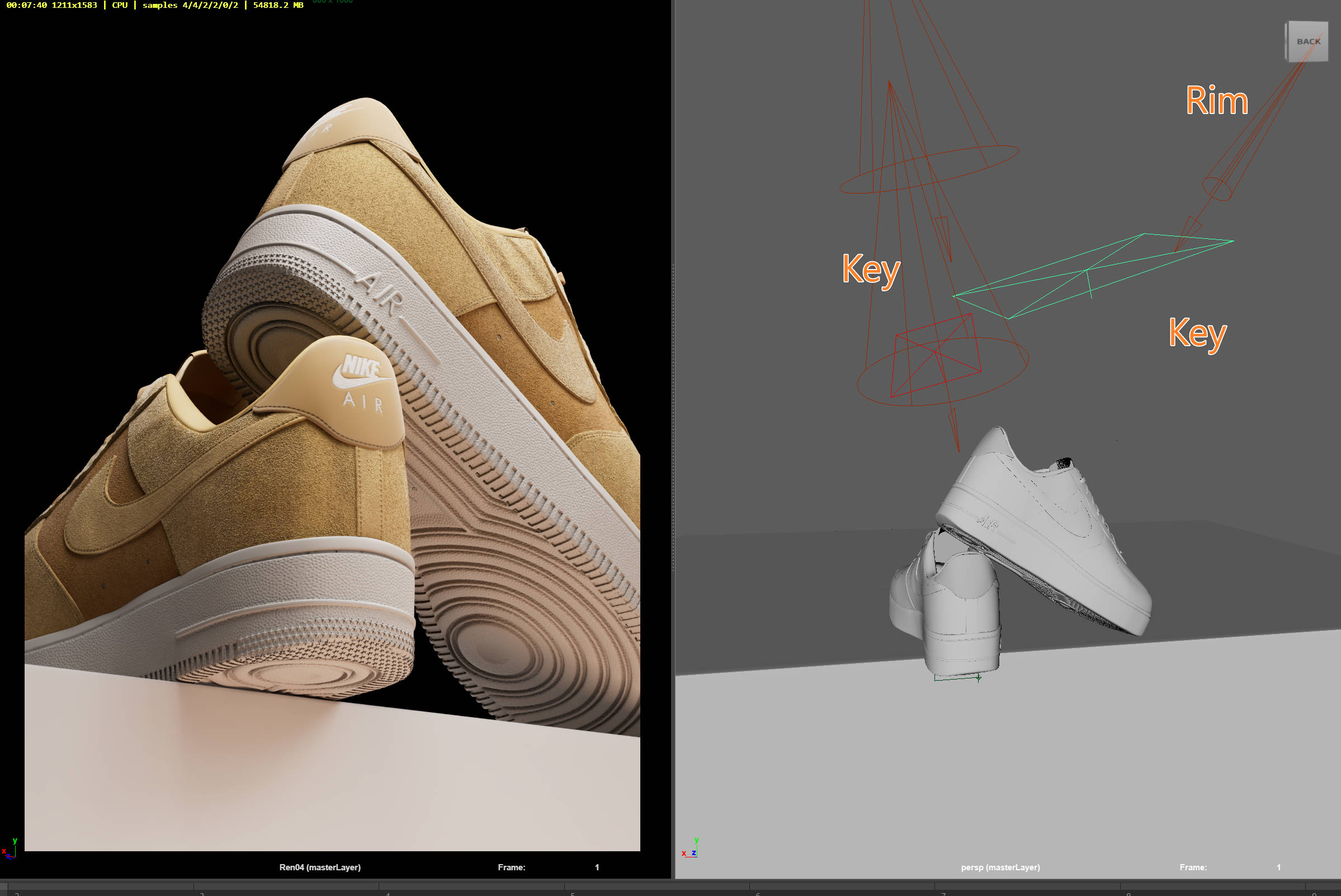1341x896 pixels.
Task: Click the BACK face of the ViewCube
Action: tap(1308, 42)
